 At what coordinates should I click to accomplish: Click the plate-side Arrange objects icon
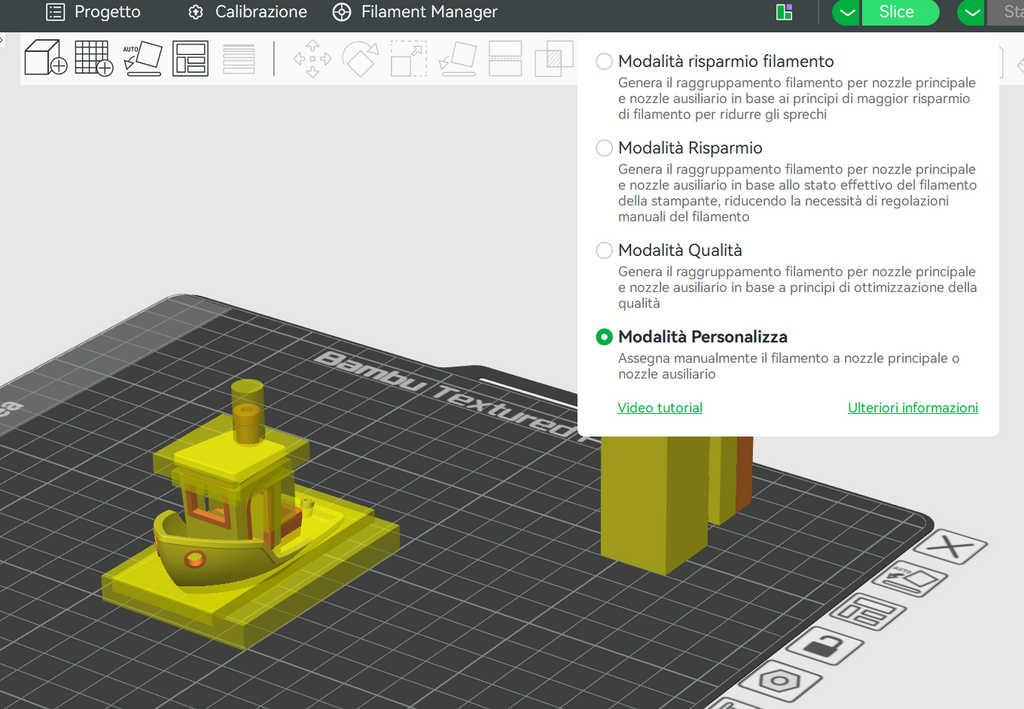point(867,612)
